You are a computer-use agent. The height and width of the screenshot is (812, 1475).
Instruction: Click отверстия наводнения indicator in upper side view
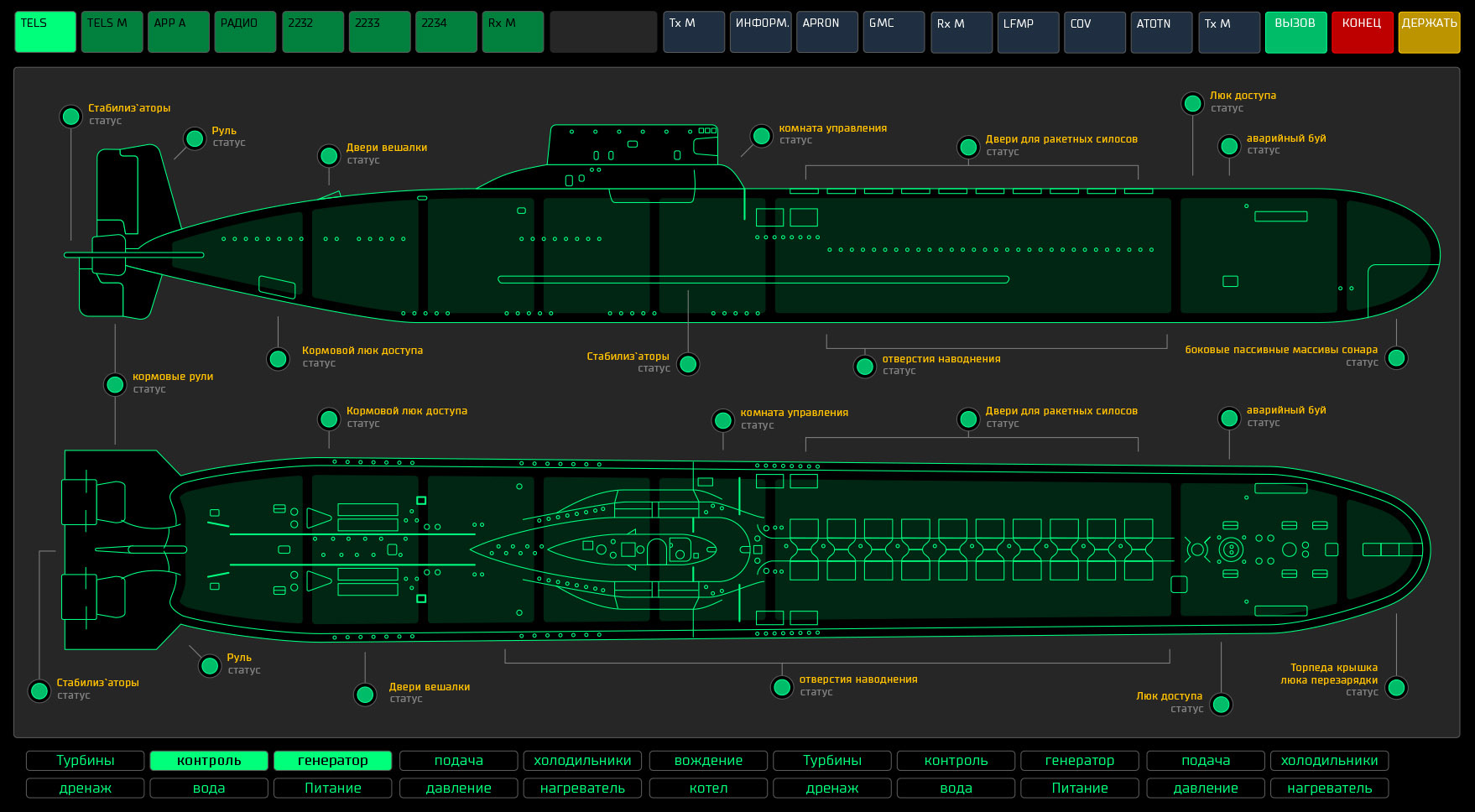click(865, 367)
